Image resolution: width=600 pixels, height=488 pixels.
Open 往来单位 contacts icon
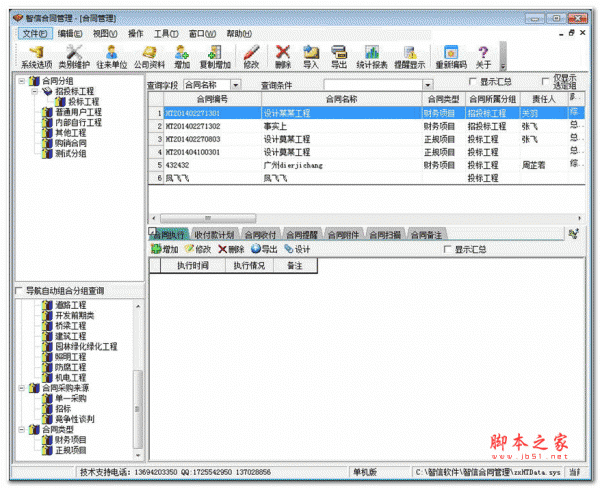coord(111,57)
